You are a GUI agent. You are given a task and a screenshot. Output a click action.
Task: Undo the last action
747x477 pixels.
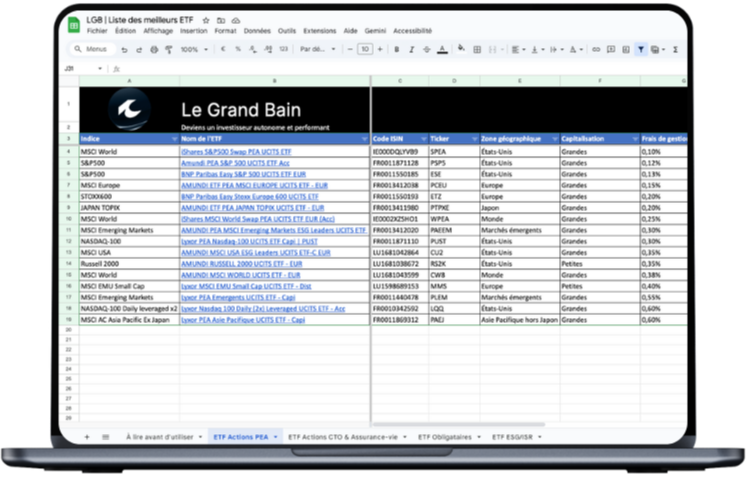(x=124, y=49)
